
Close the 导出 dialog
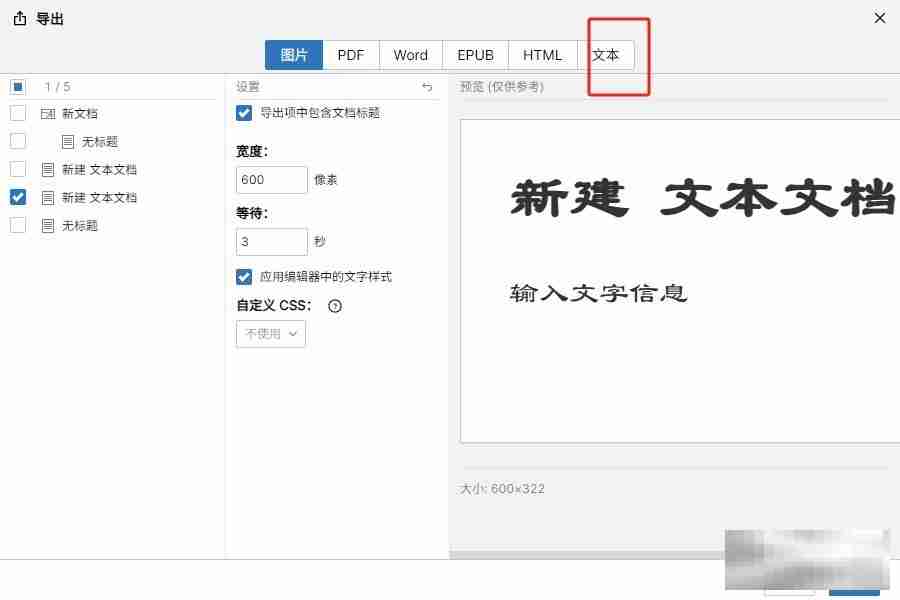[x=879, y=18]
